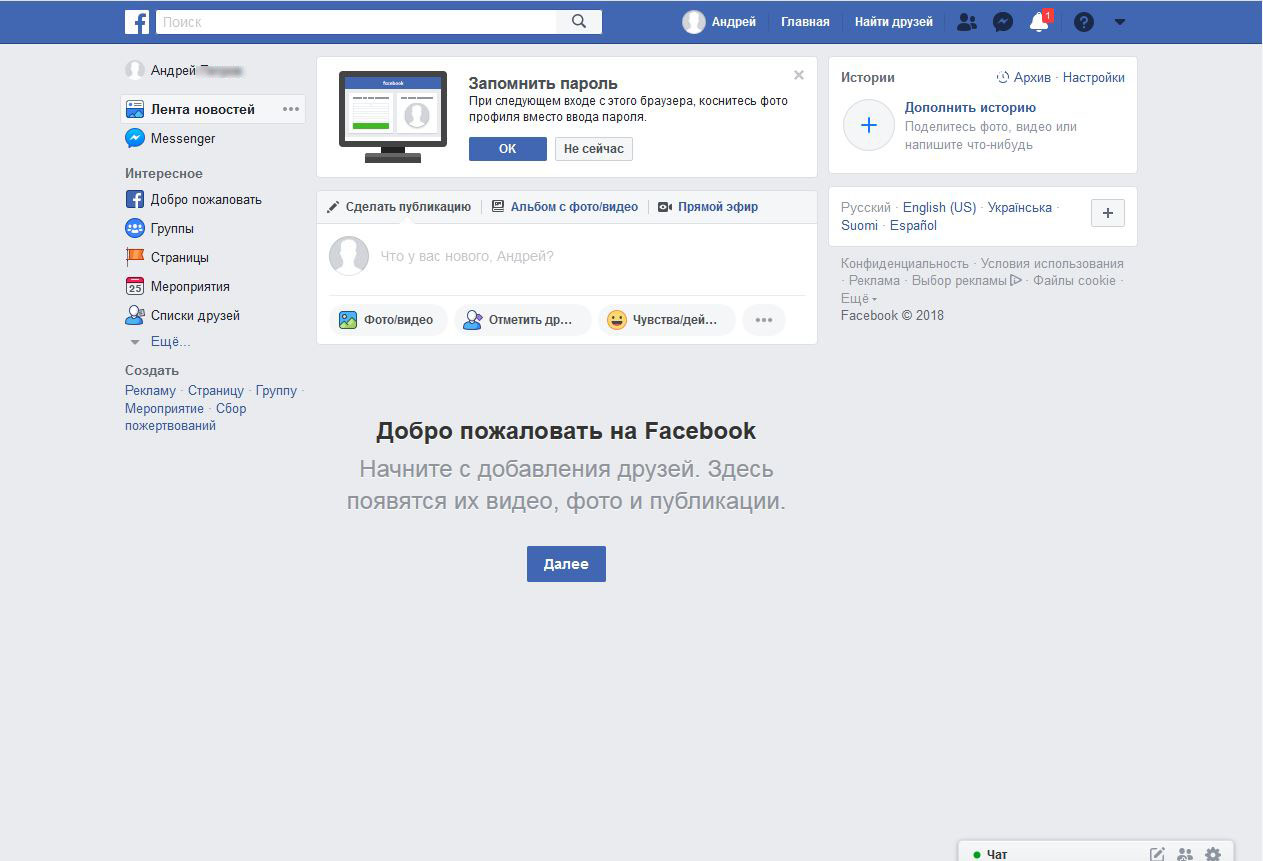Open the notifications bell with 1 alert

[x=1039, y=21]
